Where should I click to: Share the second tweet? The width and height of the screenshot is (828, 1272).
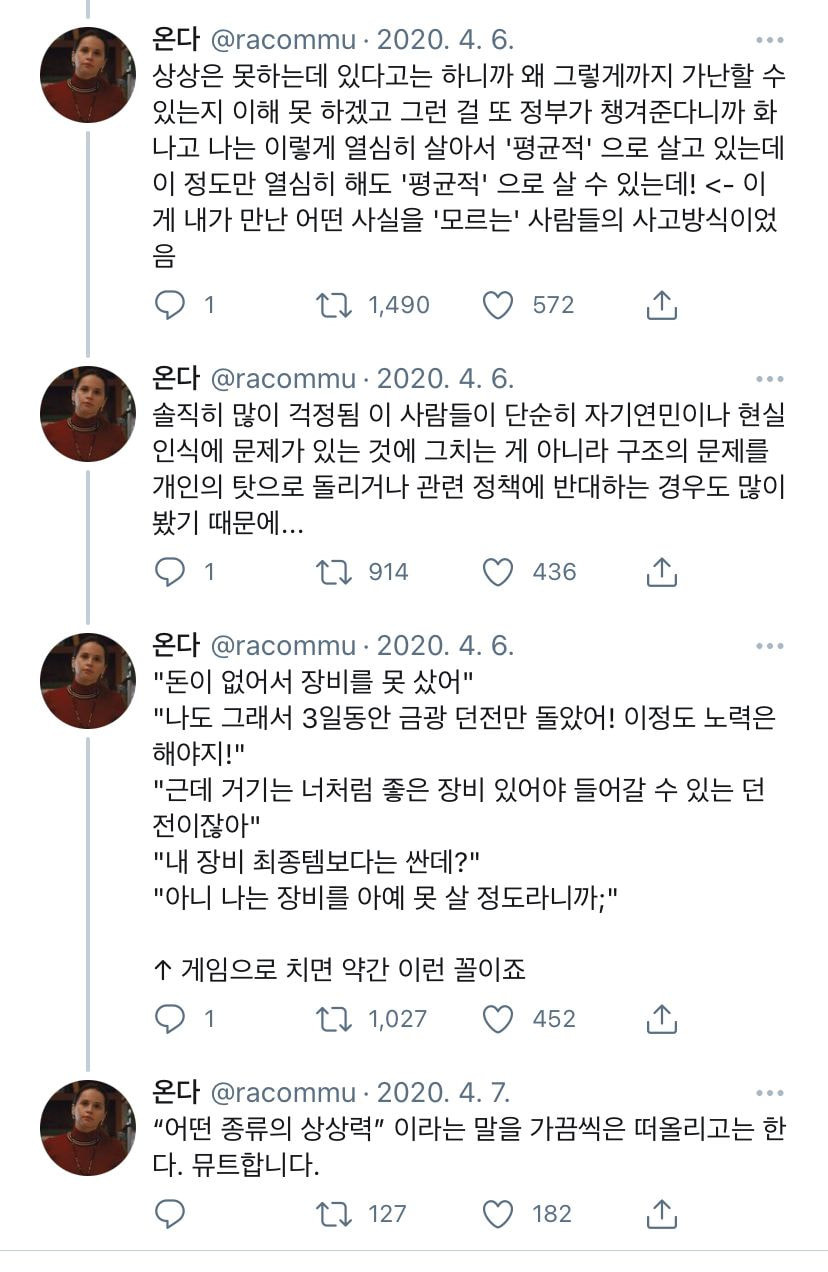[x=660, y=572]
